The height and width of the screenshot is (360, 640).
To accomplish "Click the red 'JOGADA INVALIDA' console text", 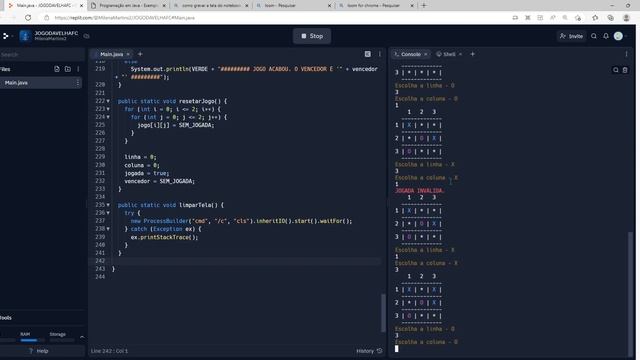I will (420, 191).
